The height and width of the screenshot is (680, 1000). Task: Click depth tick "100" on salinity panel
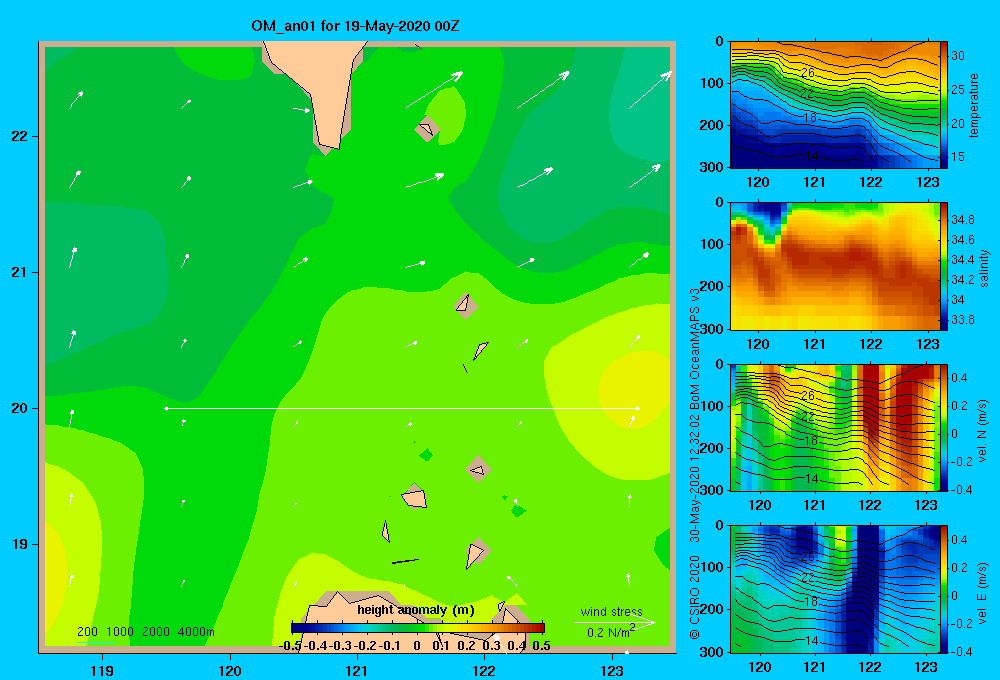pos(712,244)
